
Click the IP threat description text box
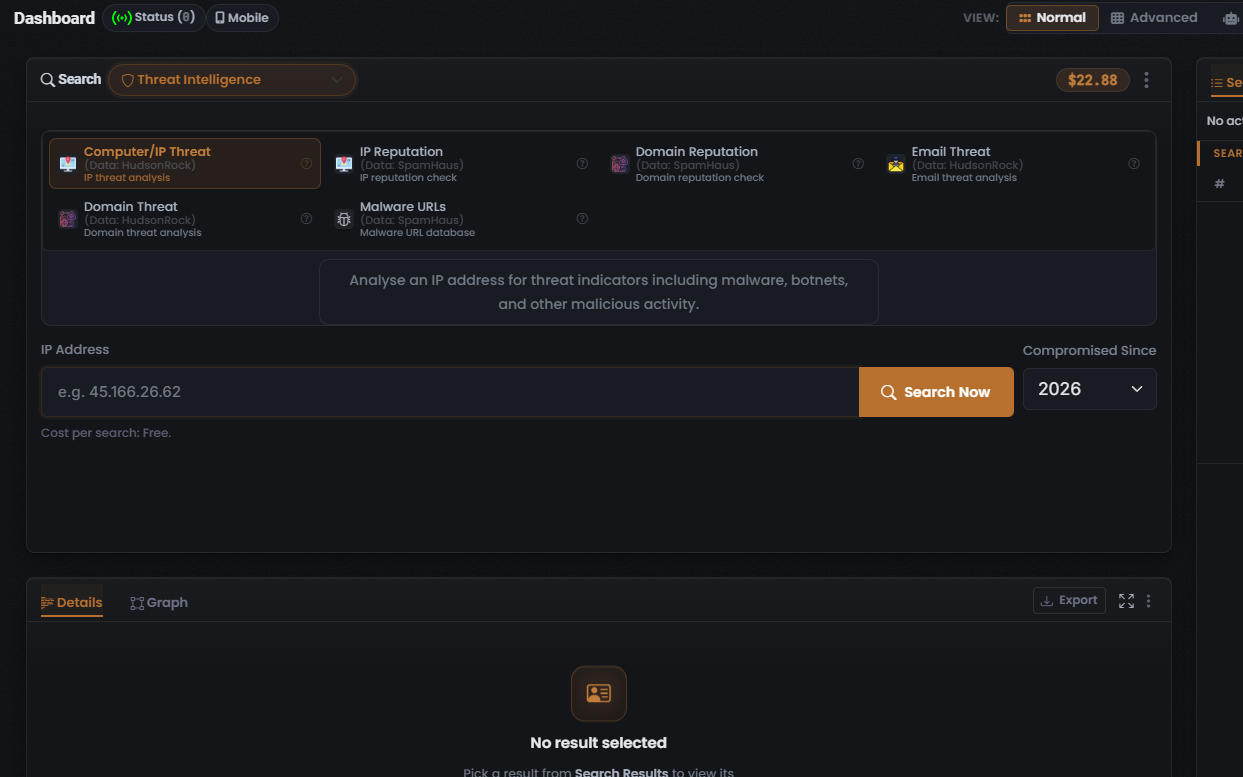coord(599,292)
